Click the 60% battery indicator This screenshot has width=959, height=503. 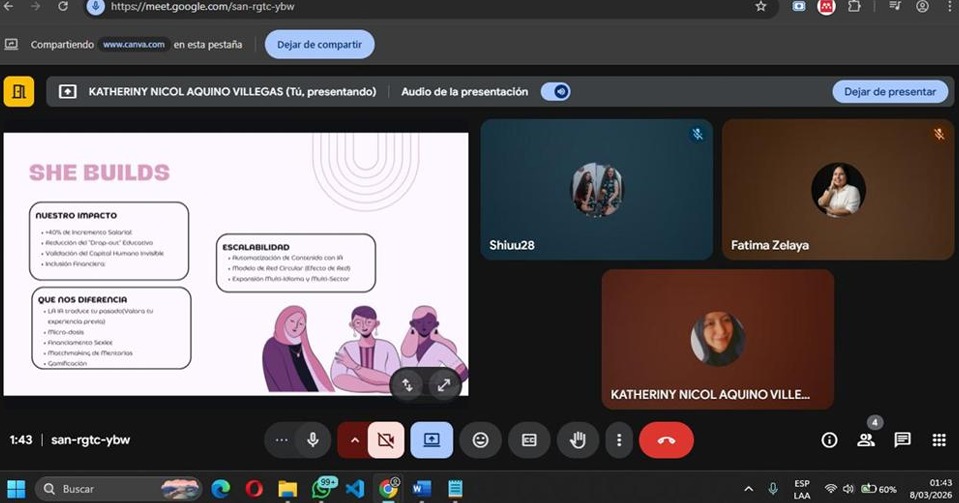[879, 489]
